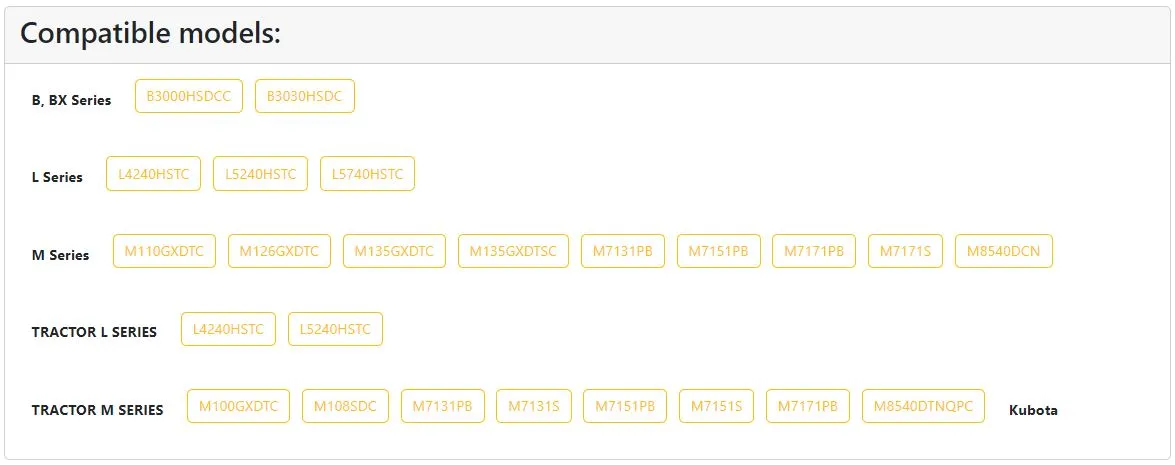Select the M135GXDTC model tag
The width and height of the screenshot is (1175, 465).
[394, 251]
